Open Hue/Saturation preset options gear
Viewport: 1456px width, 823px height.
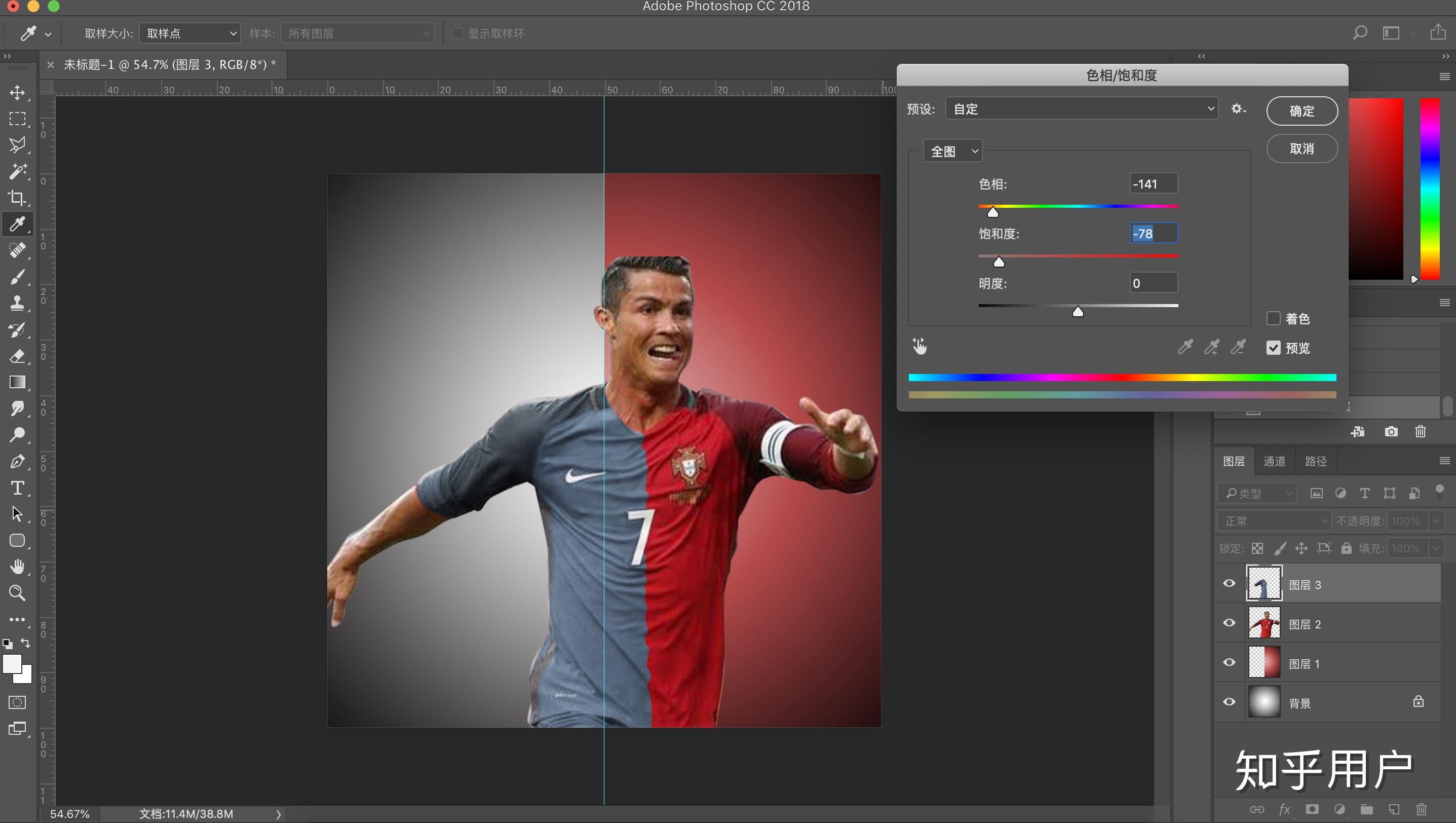pyautogui.click(x=1238, y=108)
